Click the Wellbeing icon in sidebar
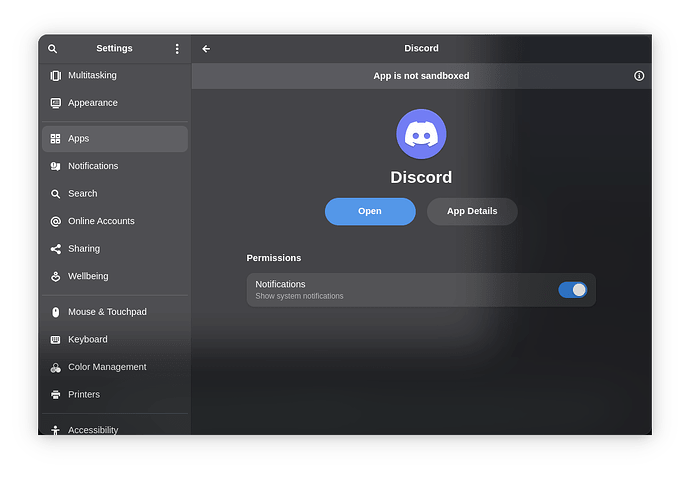The width and height of the screenshot is (690, 477). pyautogui.click(x=55, y=276)
